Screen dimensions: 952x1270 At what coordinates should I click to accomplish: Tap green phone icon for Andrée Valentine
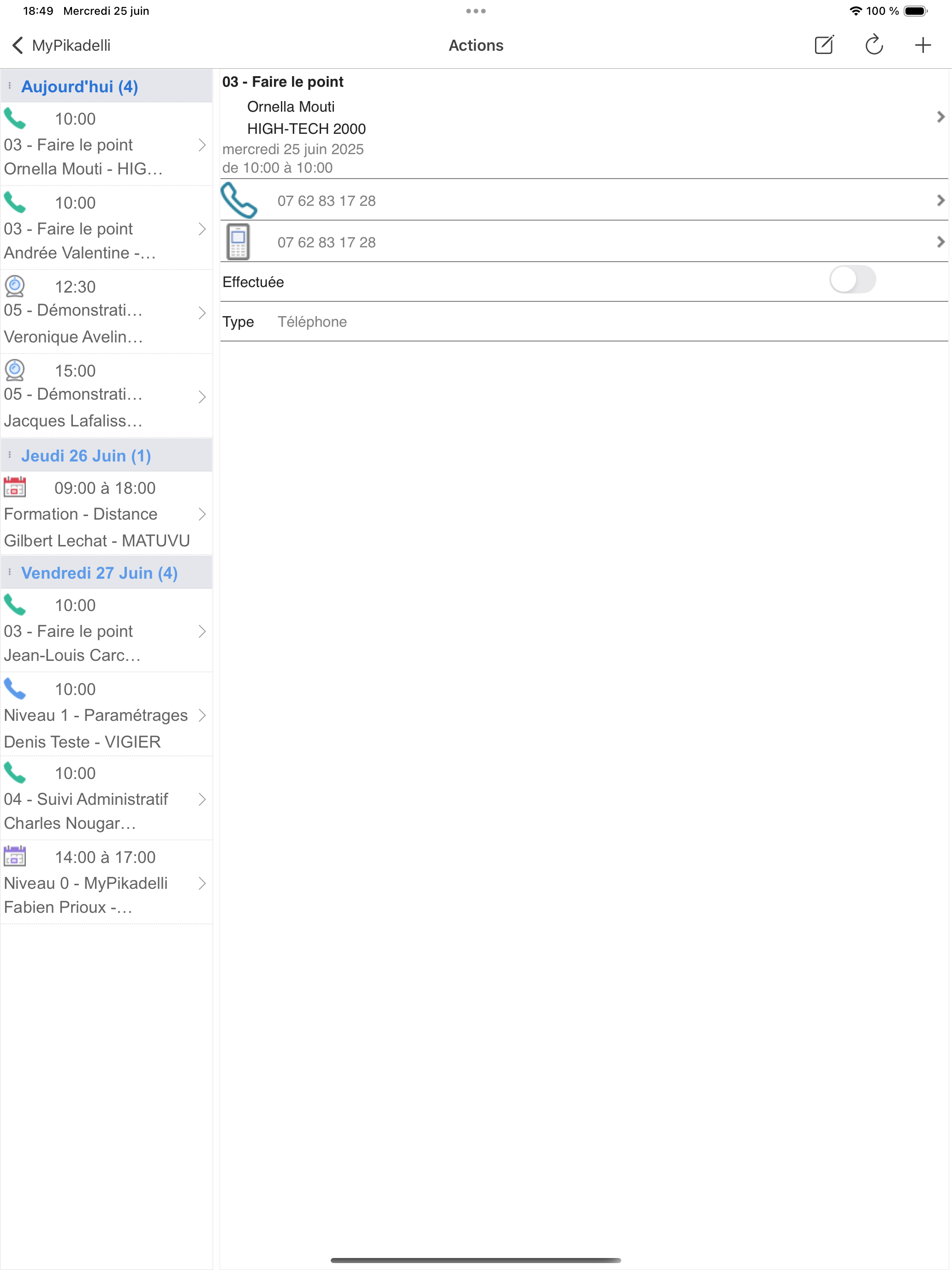15,203
